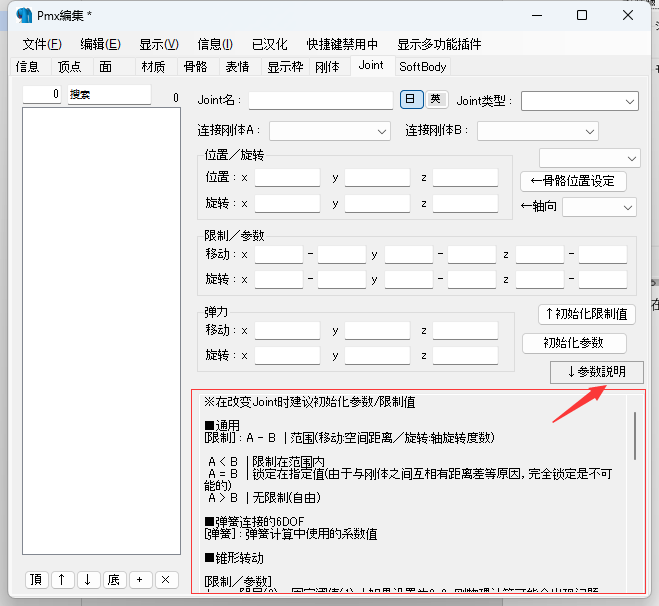
Task: Switch to the SoftBody tab
Action: [422, 66]
